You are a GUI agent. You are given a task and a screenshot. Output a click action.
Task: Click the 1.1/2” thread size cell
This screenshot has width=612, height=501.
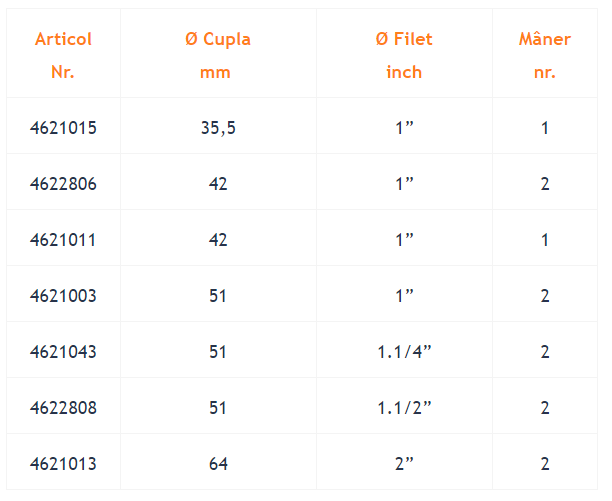[x=404, y=408]
